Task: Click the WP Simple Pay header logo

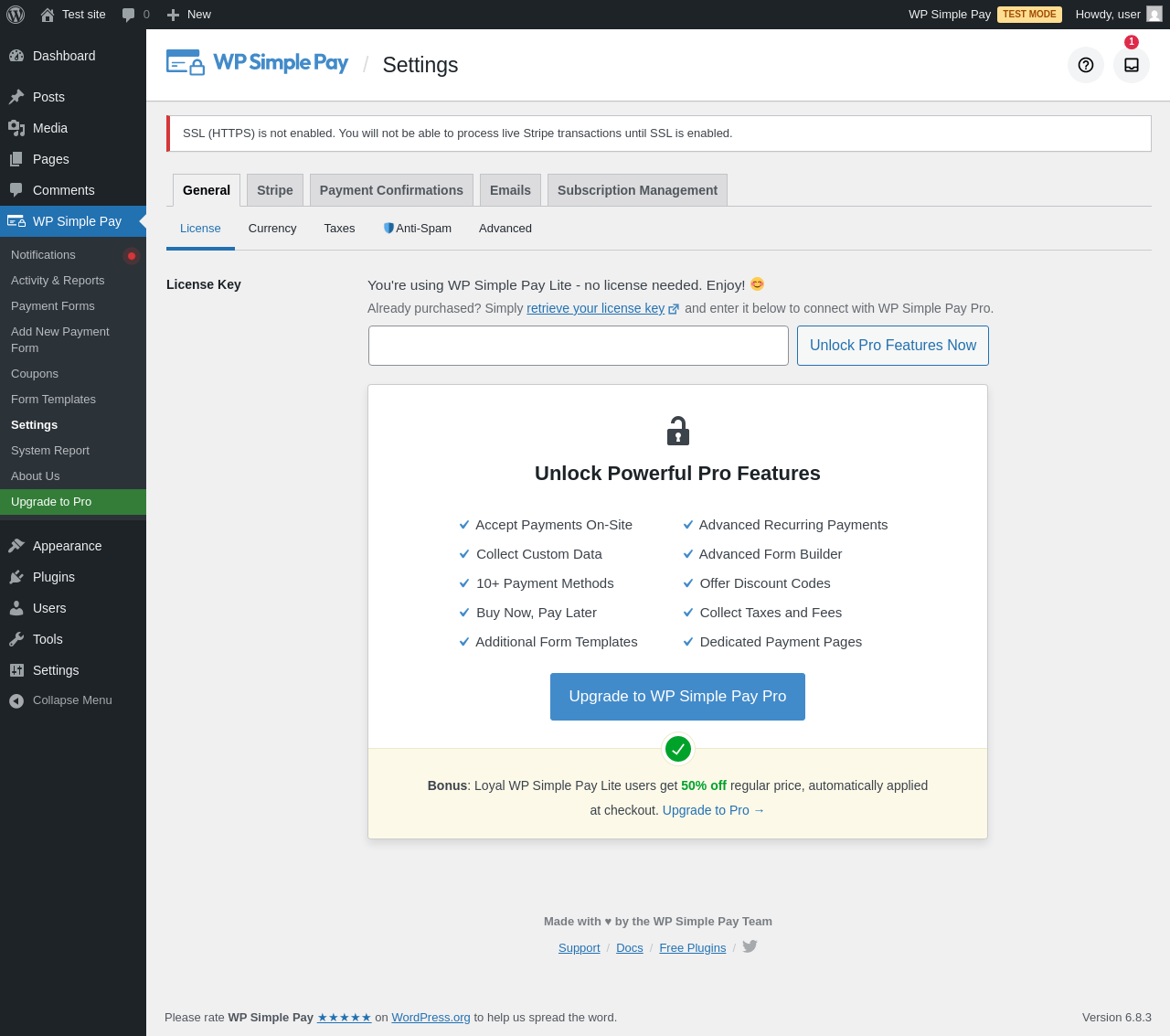Action: point(257,62)
